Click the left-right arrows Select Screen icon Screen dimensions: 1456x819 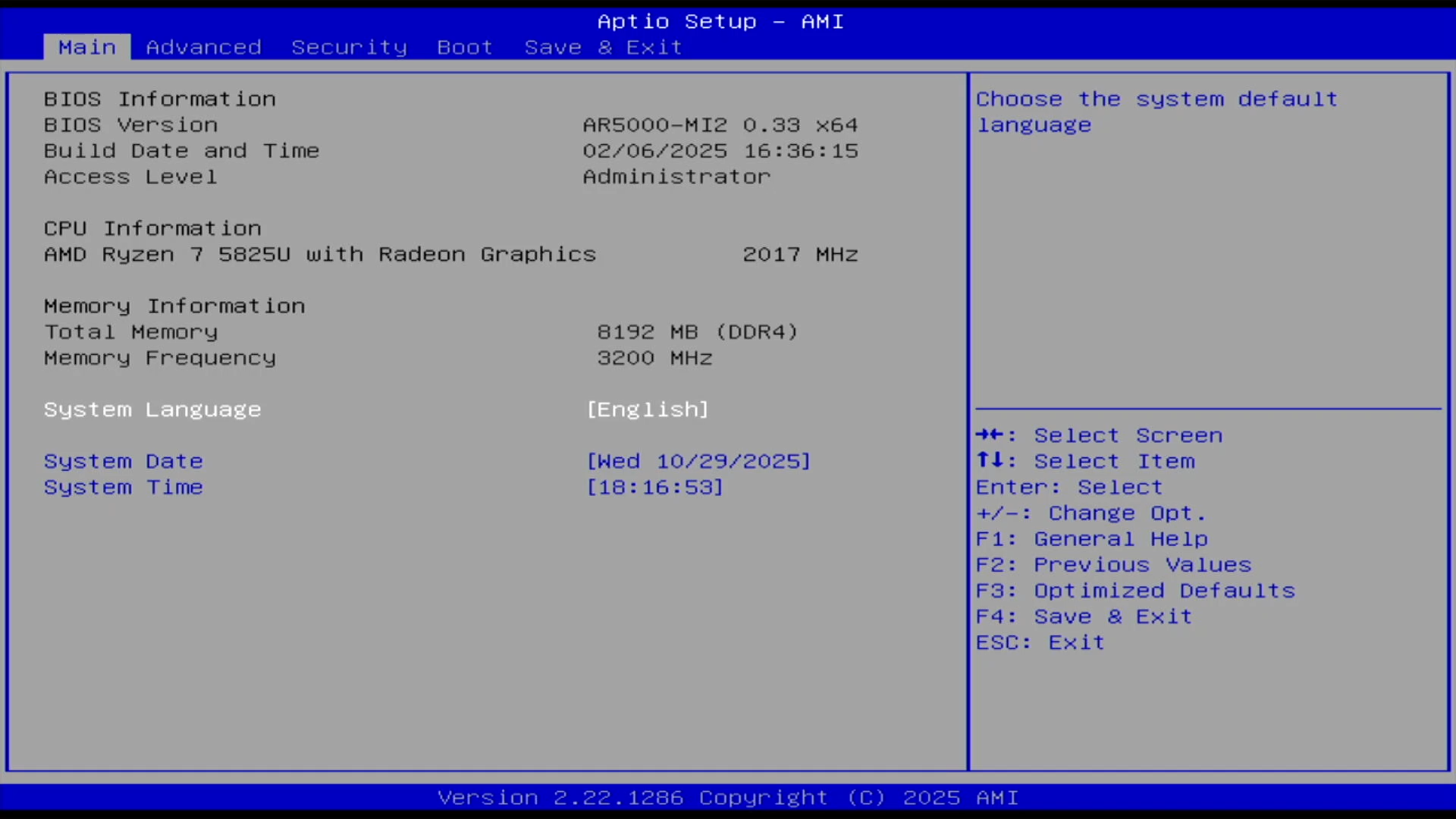(990, 435)
